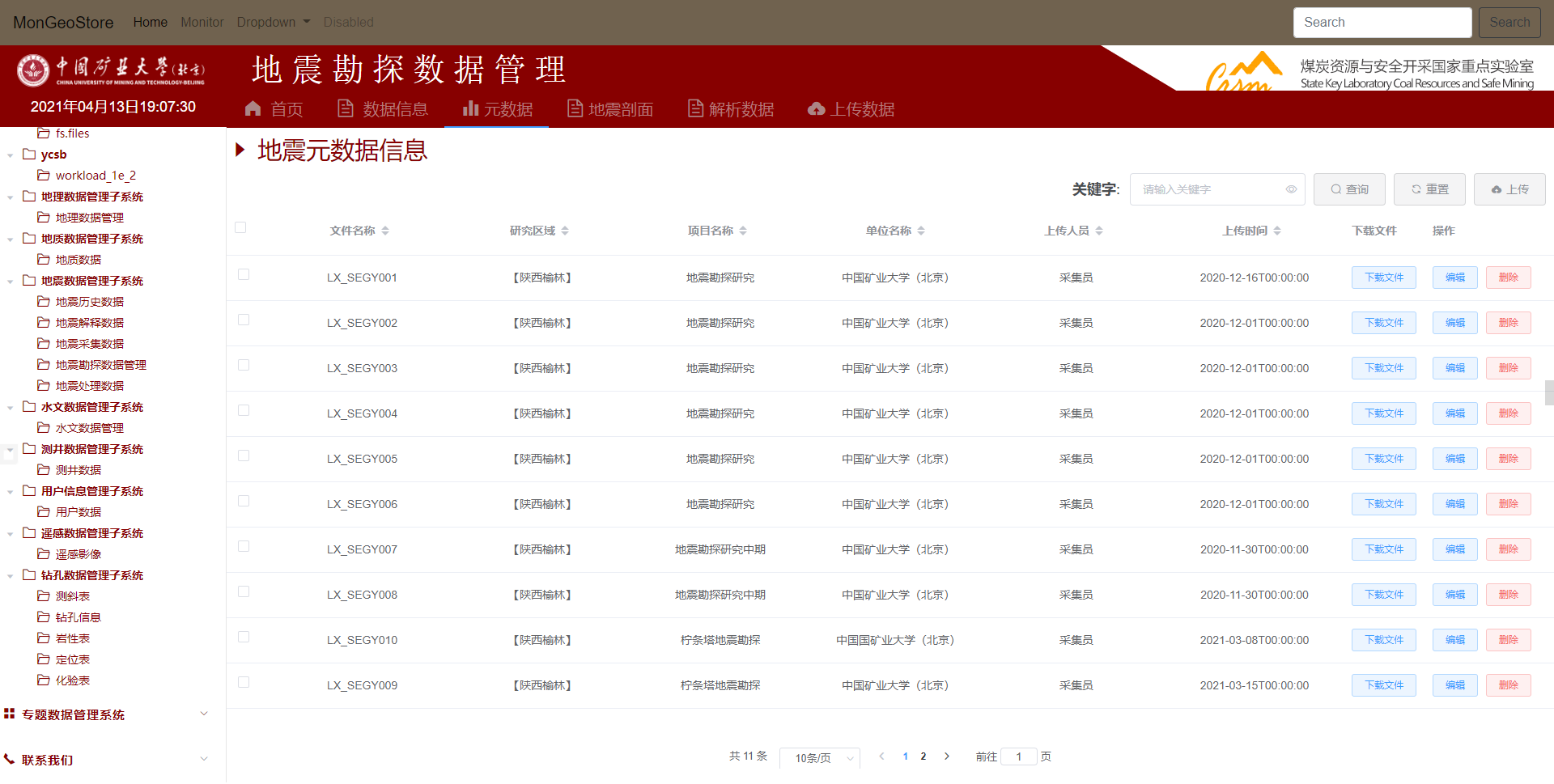Open the Dropdown menu in top navbar
Screen dimensions: 1554x784
pos(273,22)
